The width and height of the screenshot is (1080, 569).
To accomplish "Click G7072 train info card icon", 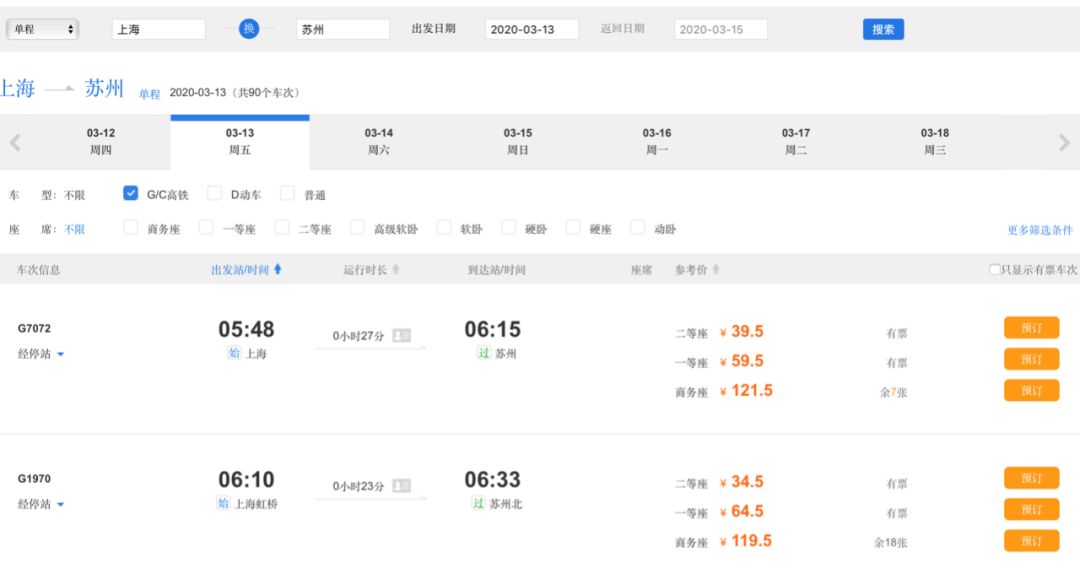I will [401, 335].
